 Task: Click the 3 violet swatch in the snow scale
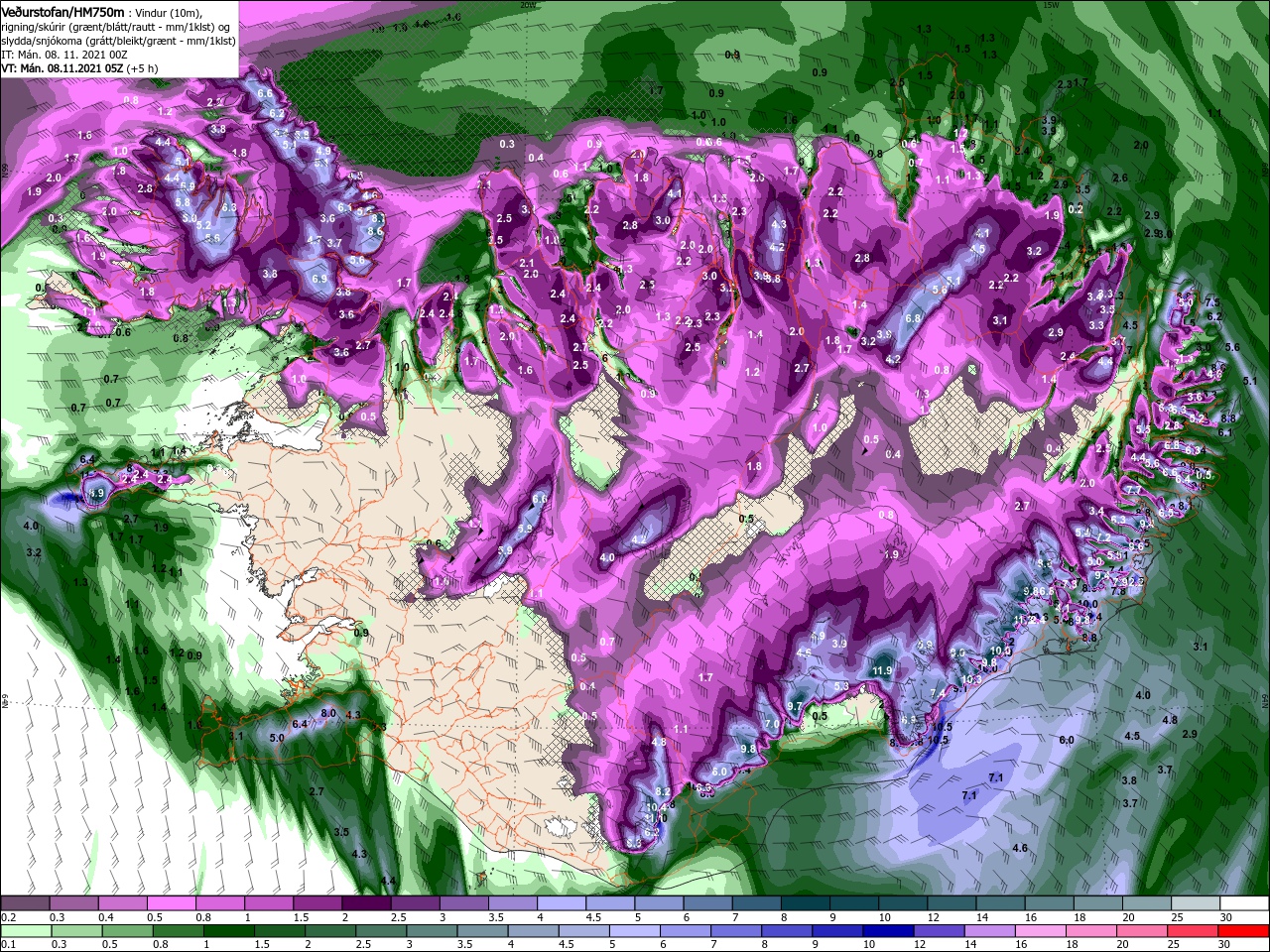pos(462,903)
